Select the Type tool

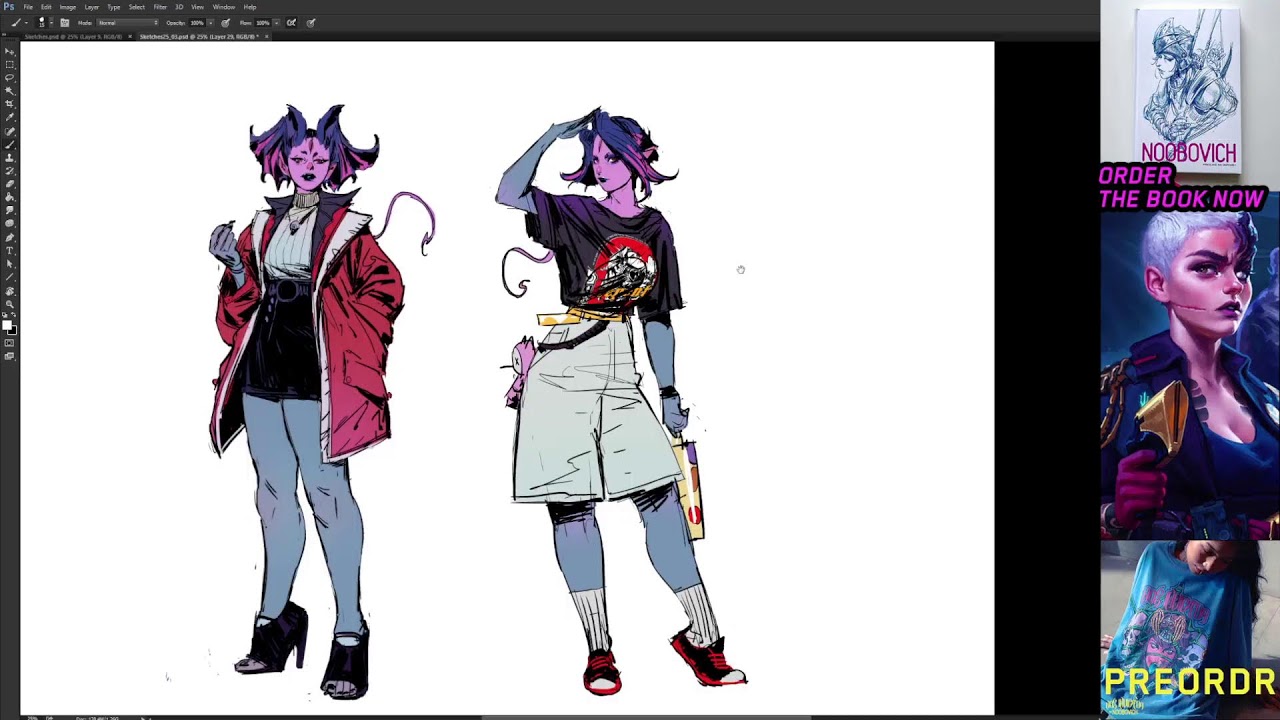pos(10,250)
